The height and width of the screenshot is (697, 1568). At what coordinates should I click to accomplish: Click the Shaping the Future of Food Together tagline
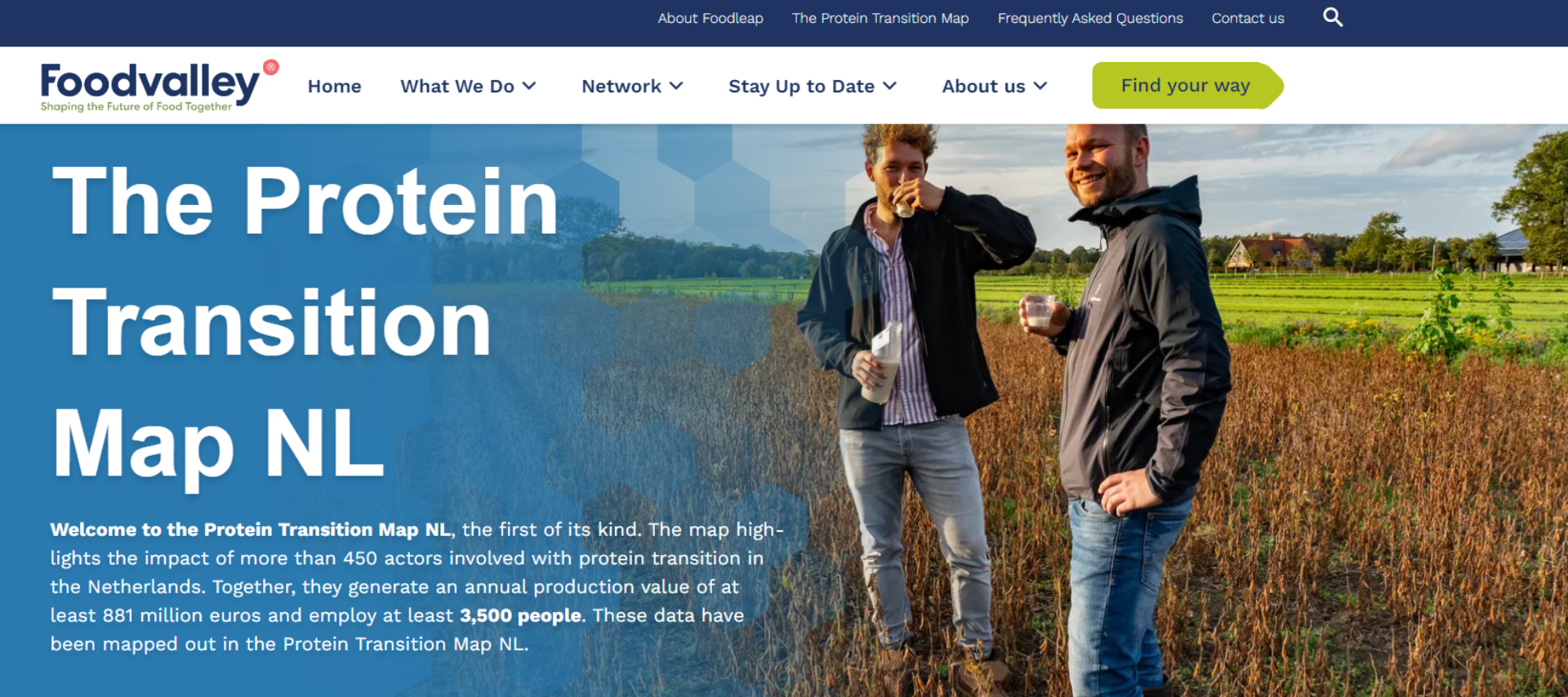click(136, 106)
